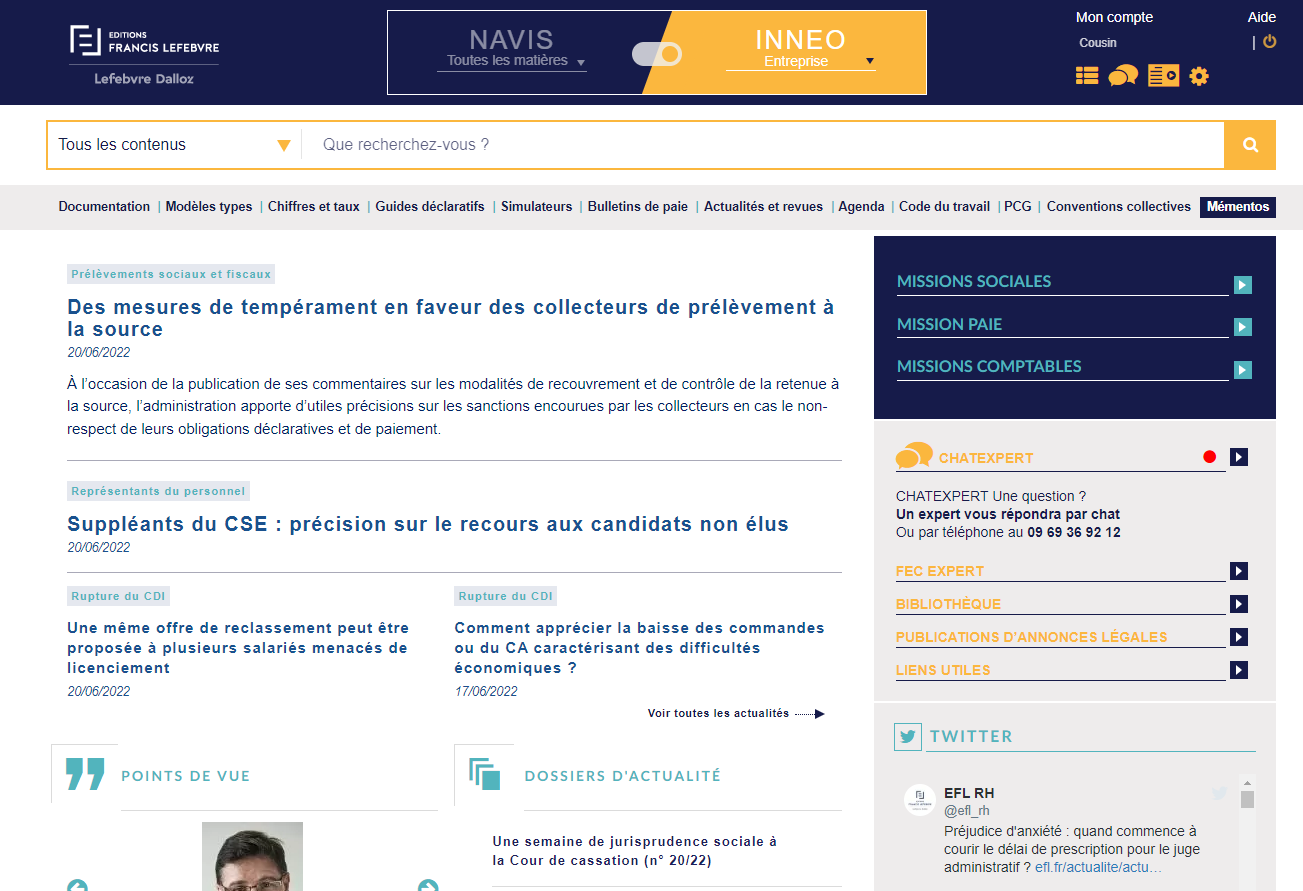Screen dimensions: 1303x891
Task: Open the list icon under Mon compte
Action: 1087,75
